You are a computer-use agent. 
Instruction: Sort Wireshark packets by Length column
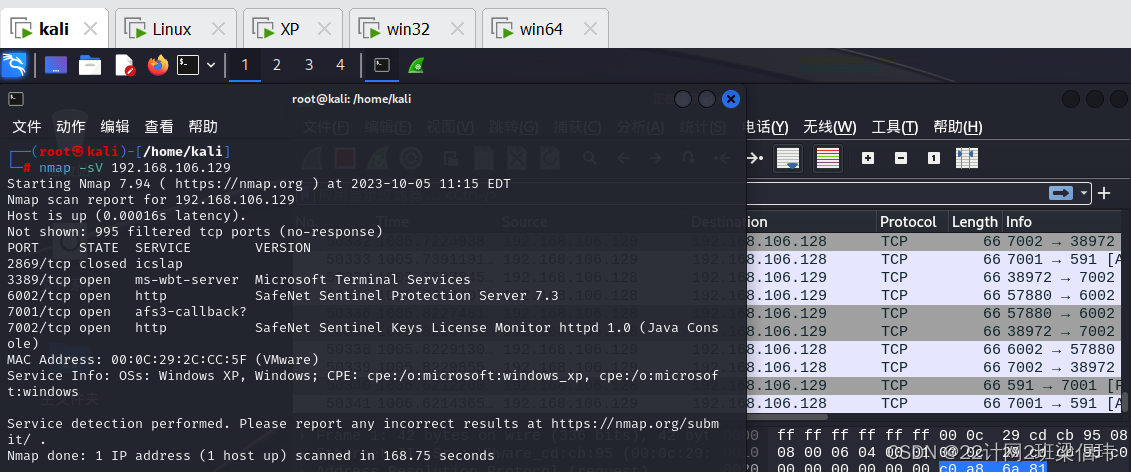974,222
